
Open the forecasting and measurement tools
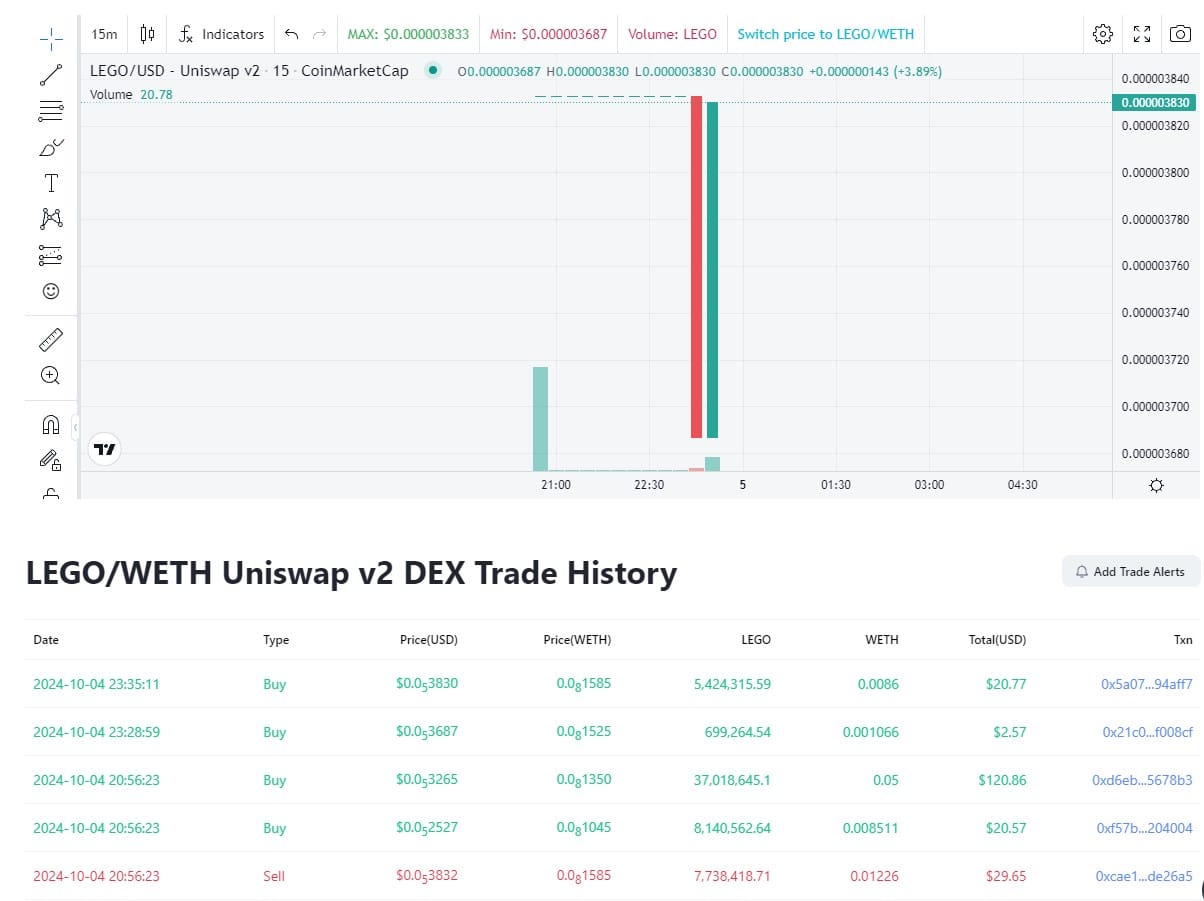pyautogui.click(x=51, y=255)
